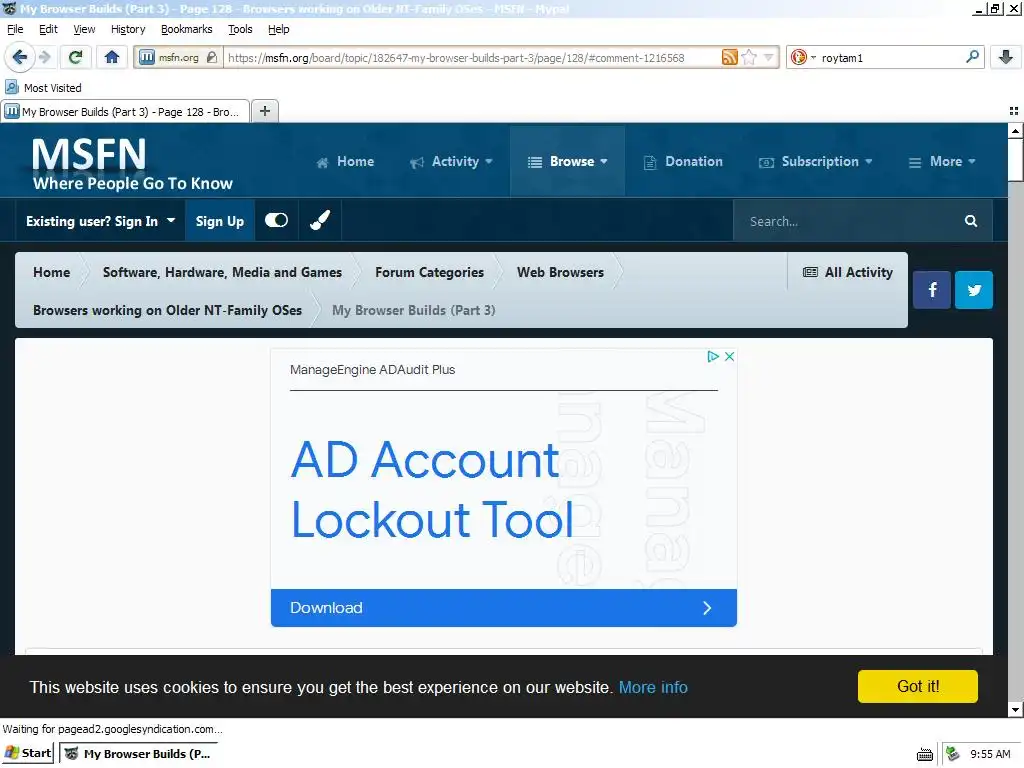Bookmark this page with the star icon
This screenshot has height=768, width=1024.
(749, 57)
